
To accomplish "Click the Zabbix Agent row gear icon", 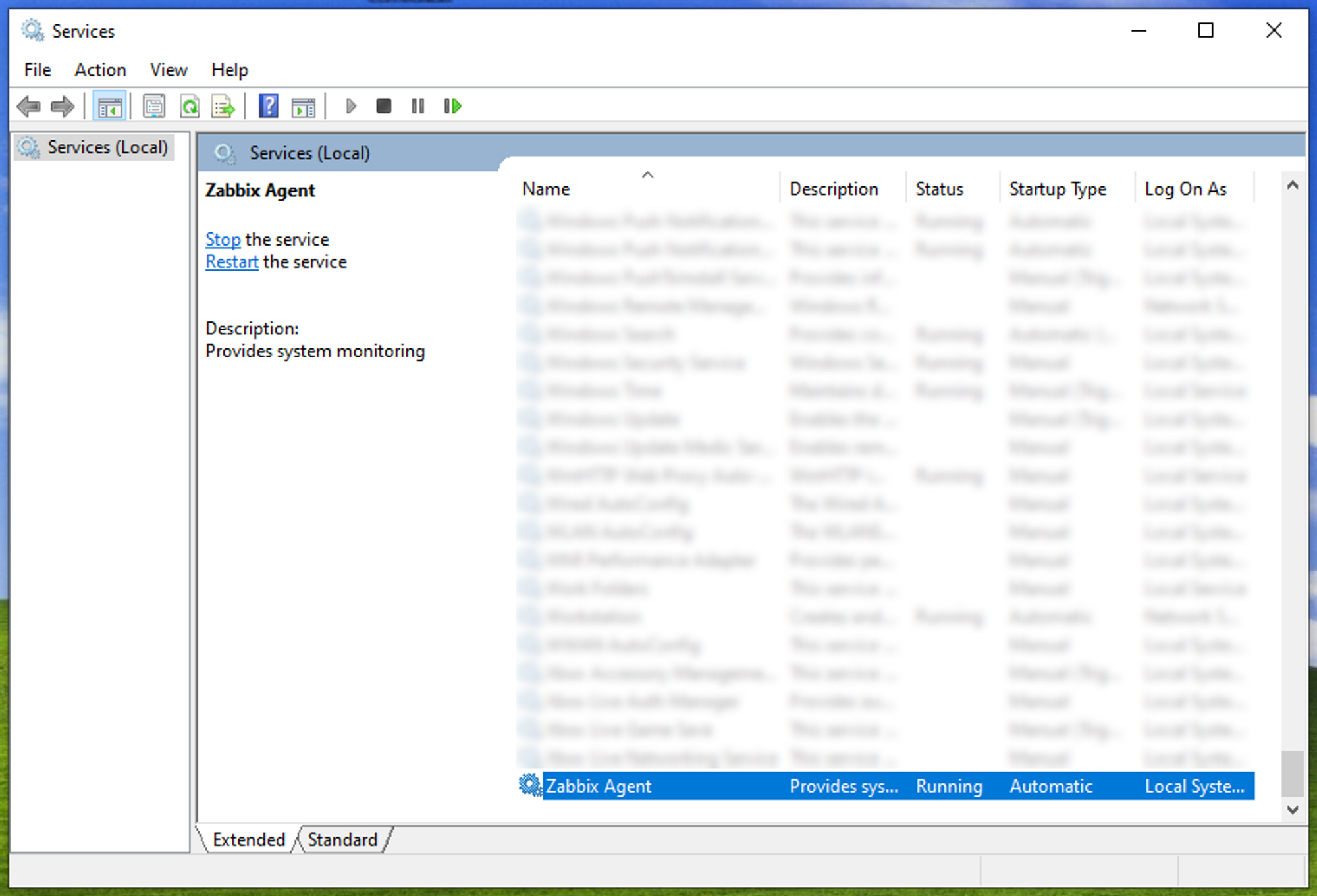I will (x=529, y=785).
